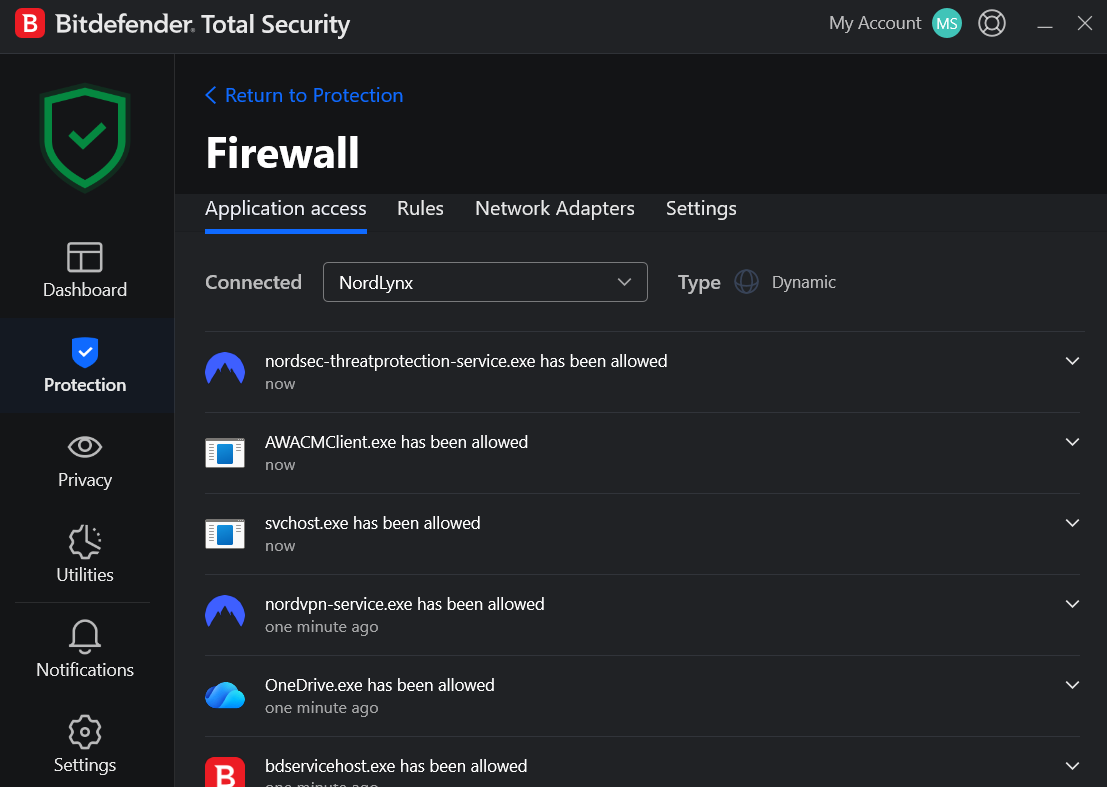Open the Notifications bell icon
The width and height of the screenshot is (1107, 787).
[85, 637]
